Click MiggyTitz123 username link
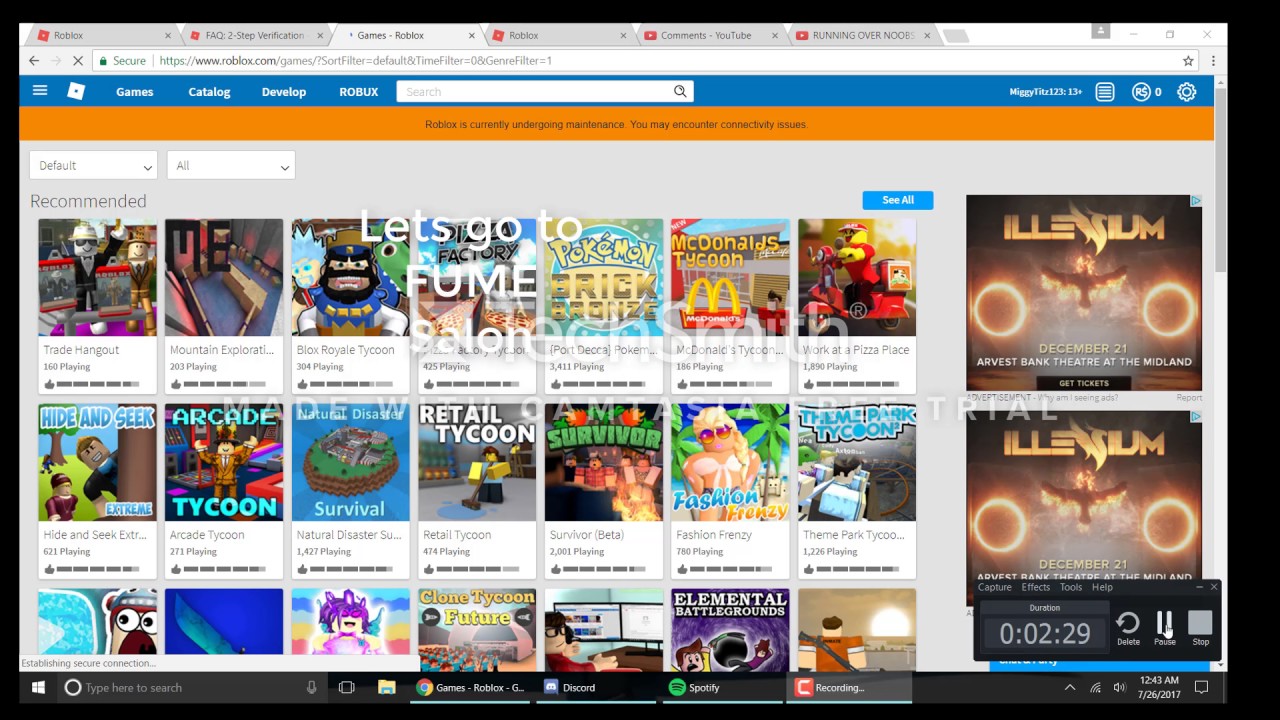The image size is (1280, 720). 1045,92
